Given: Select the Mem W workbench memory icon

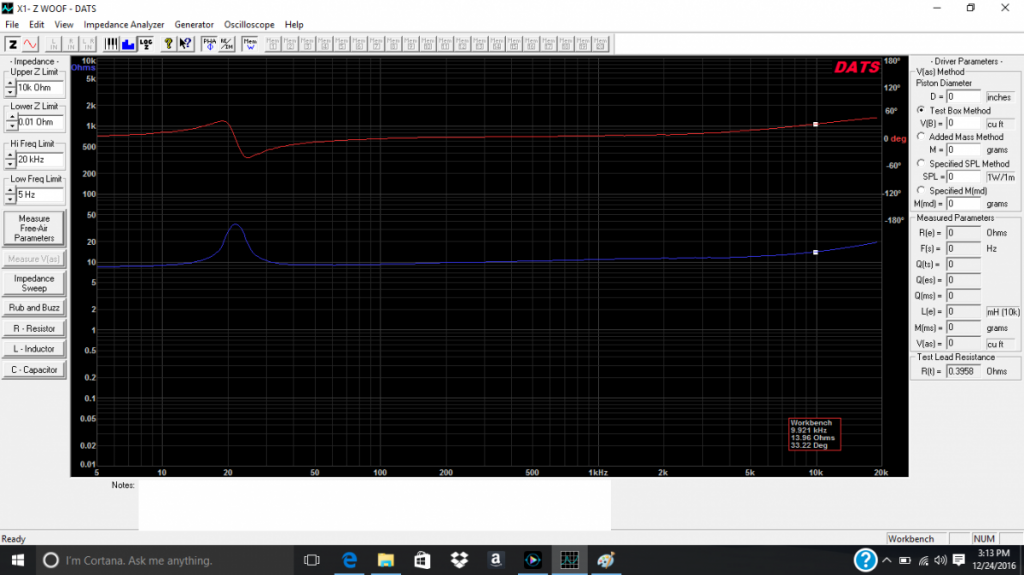Looking at the screenshot, I should [249, 44].
